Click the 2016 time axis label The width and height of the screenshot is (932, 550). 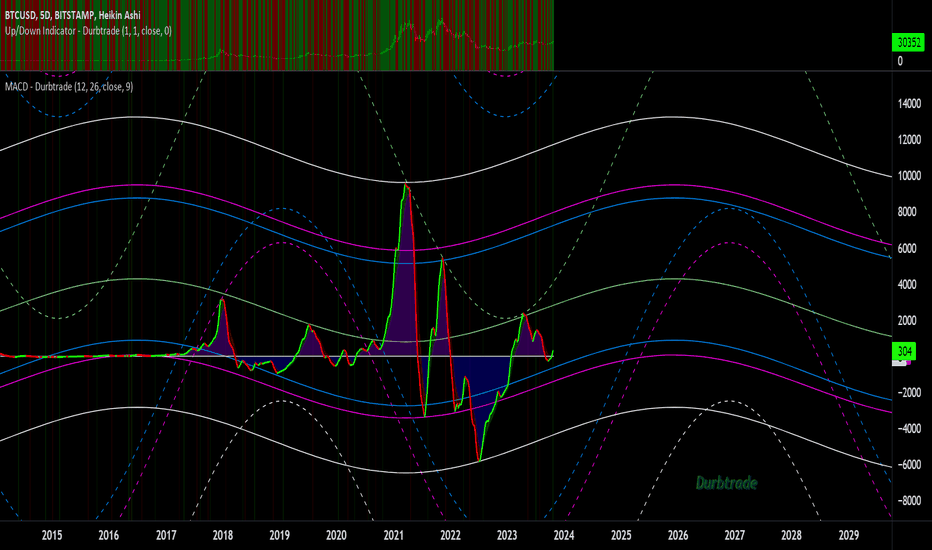[108, 535]
